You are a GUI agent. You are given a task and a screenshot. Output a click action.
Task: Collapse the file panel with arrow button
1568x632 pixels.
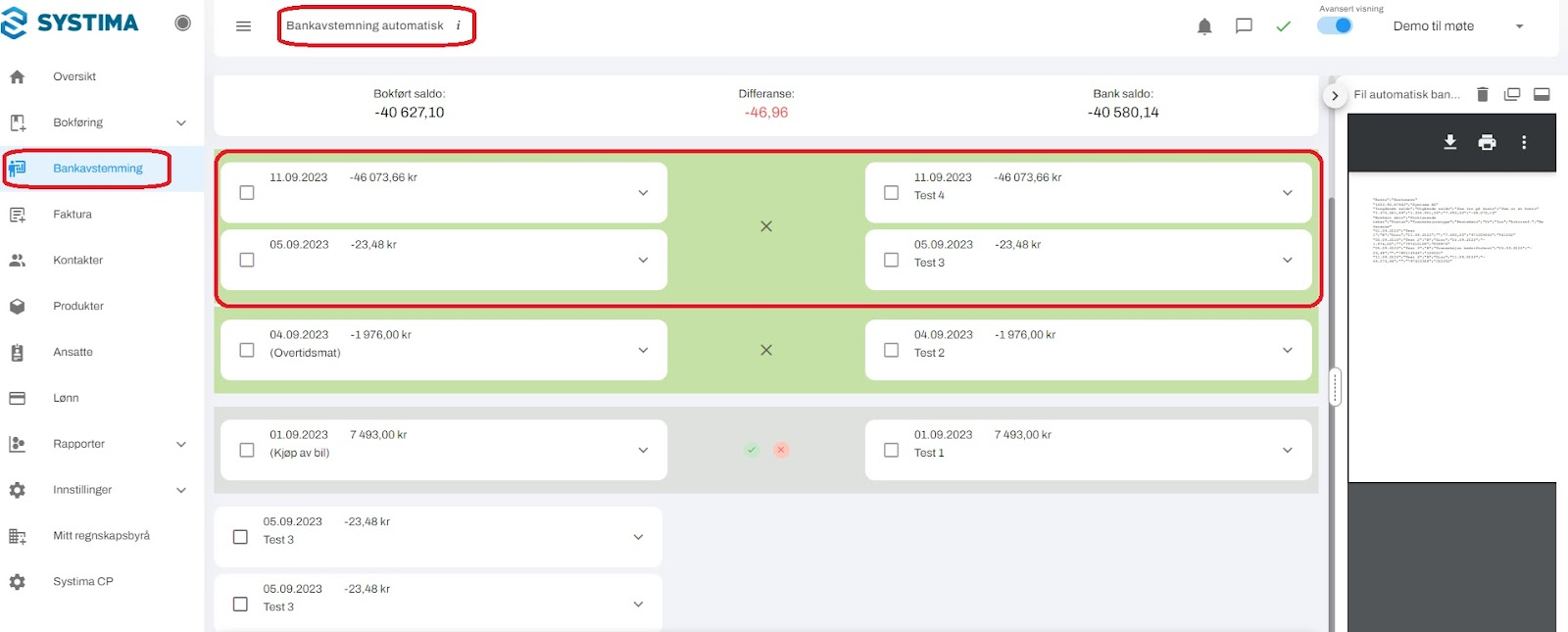pyautogui.click(x=1334, y=96)
